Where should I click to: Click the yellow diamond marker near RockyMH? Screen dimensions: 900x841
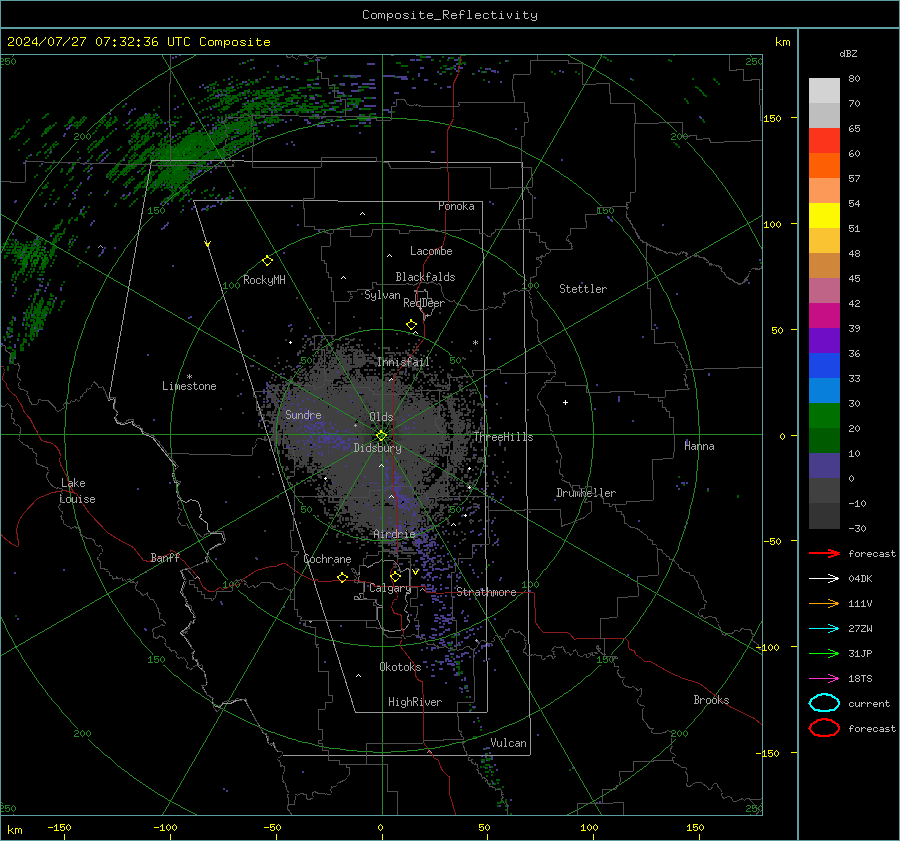267,261
